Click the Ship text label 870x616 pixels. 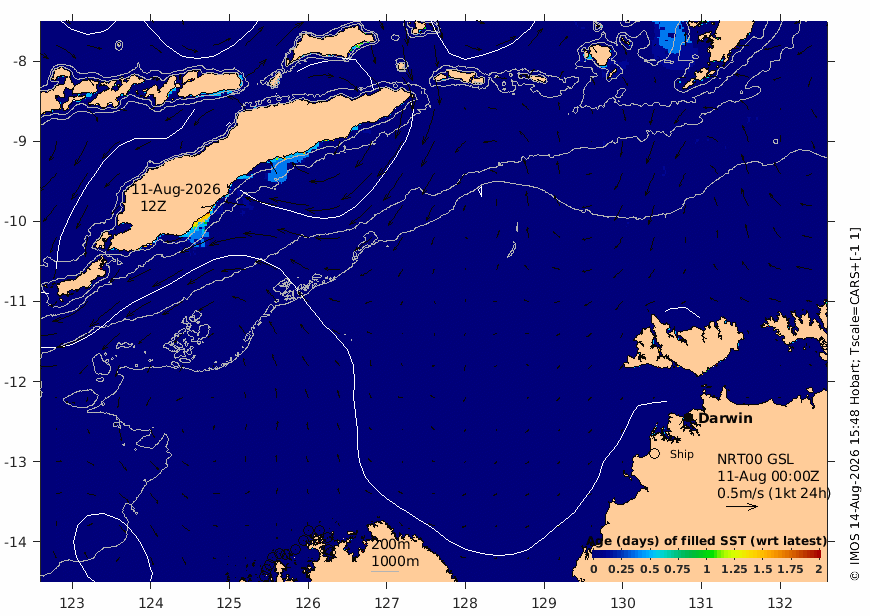pyautogui.click(x=681, y=454)
